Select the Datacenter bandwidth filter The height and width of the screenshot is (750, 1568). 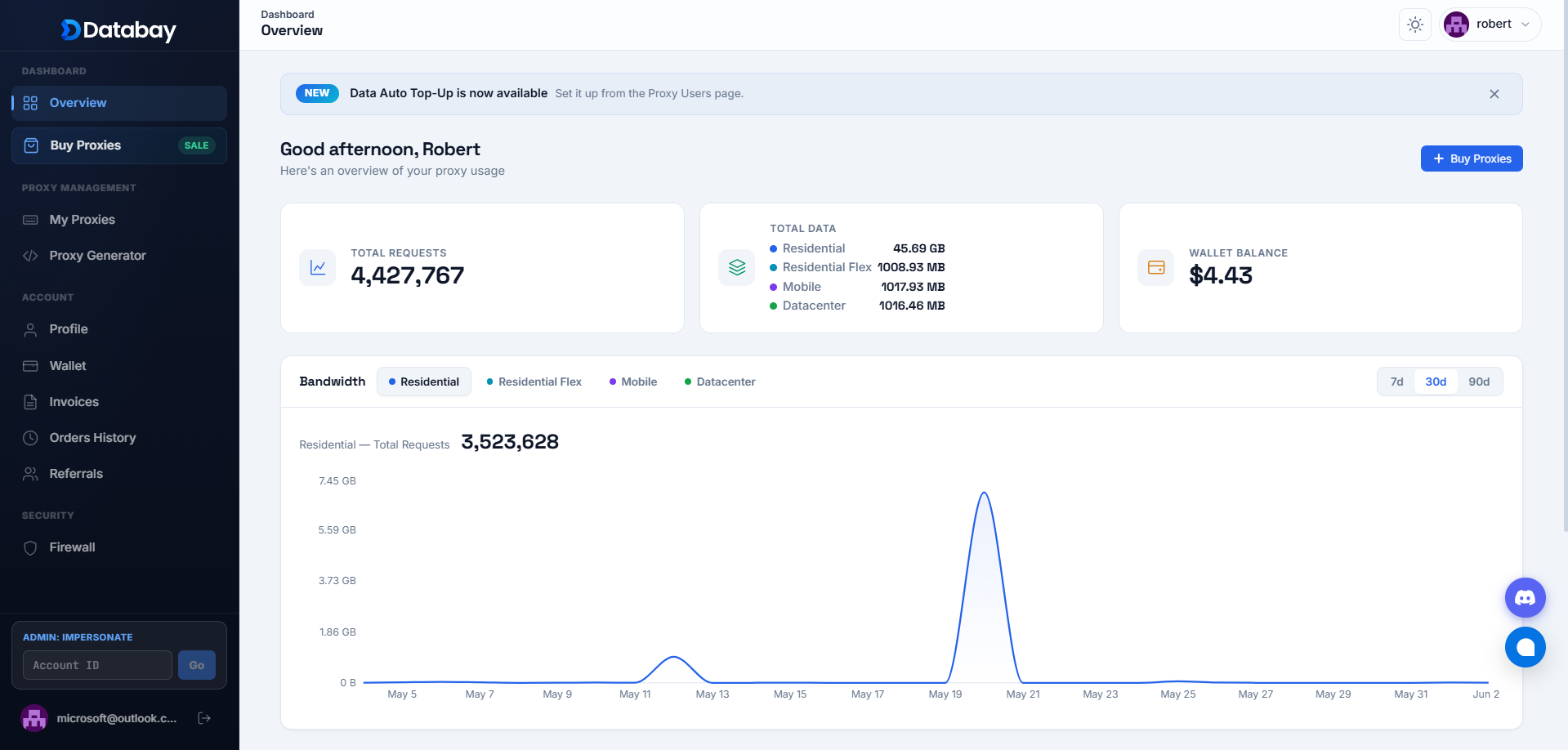[720, 382]
